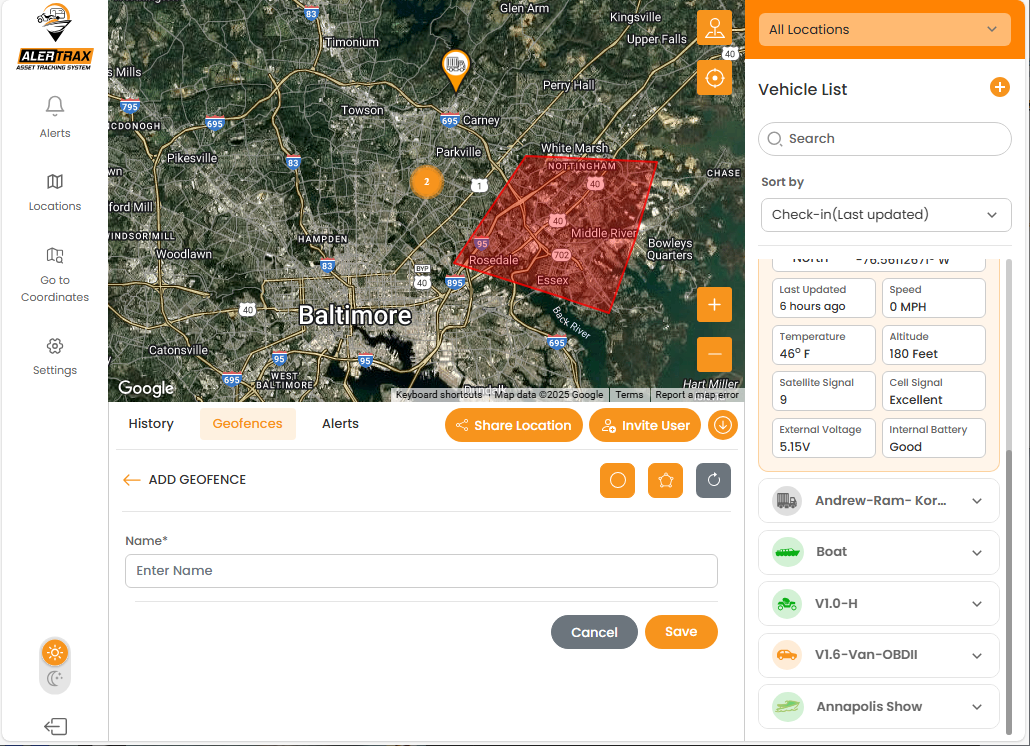Click the Speed 0 MPH cell
This screenshot has width=1030, height=746.
point(933,298)
